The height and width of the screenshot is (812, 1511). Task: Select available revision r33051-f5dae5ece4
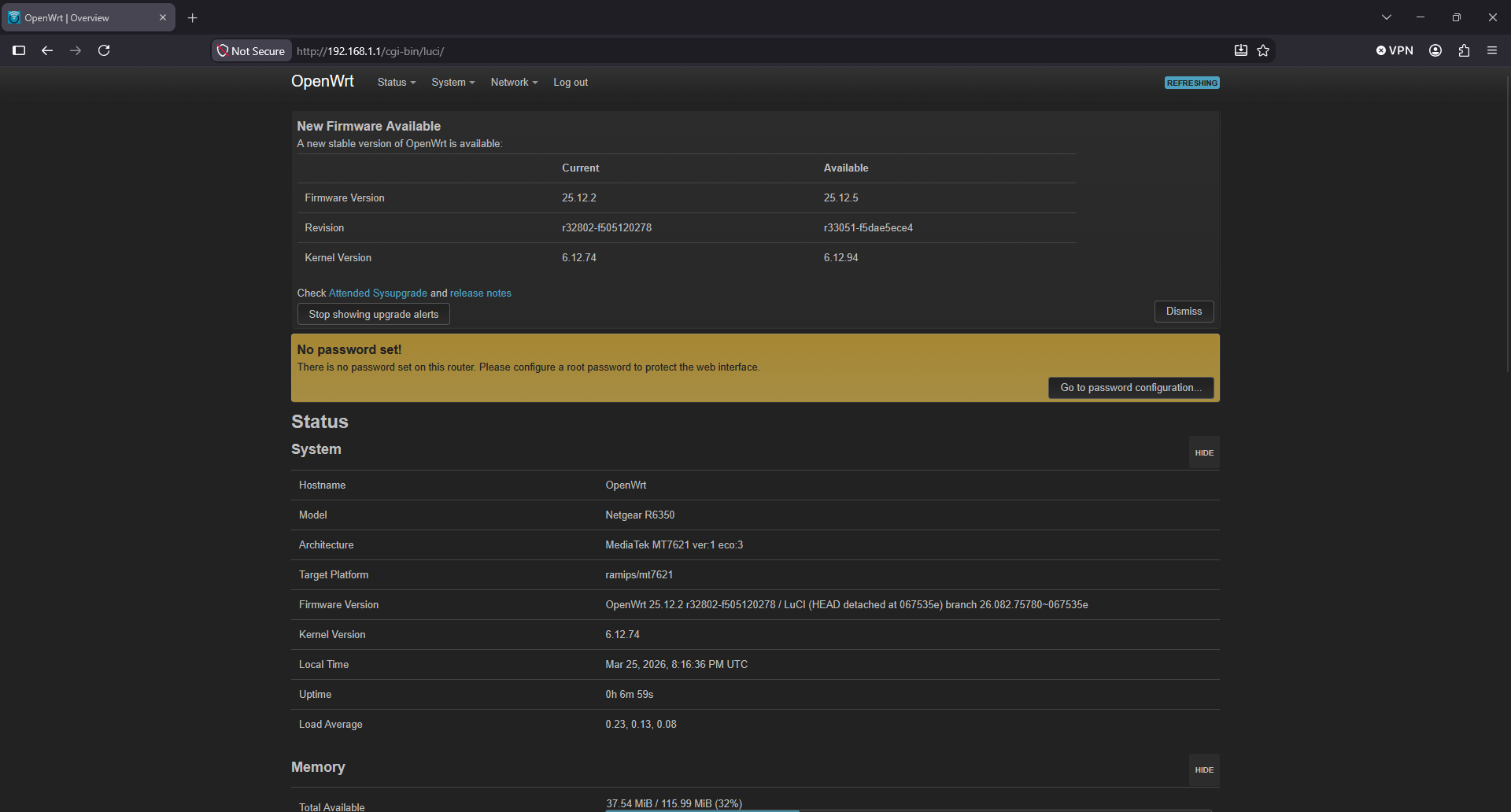(x=868, y=228)
